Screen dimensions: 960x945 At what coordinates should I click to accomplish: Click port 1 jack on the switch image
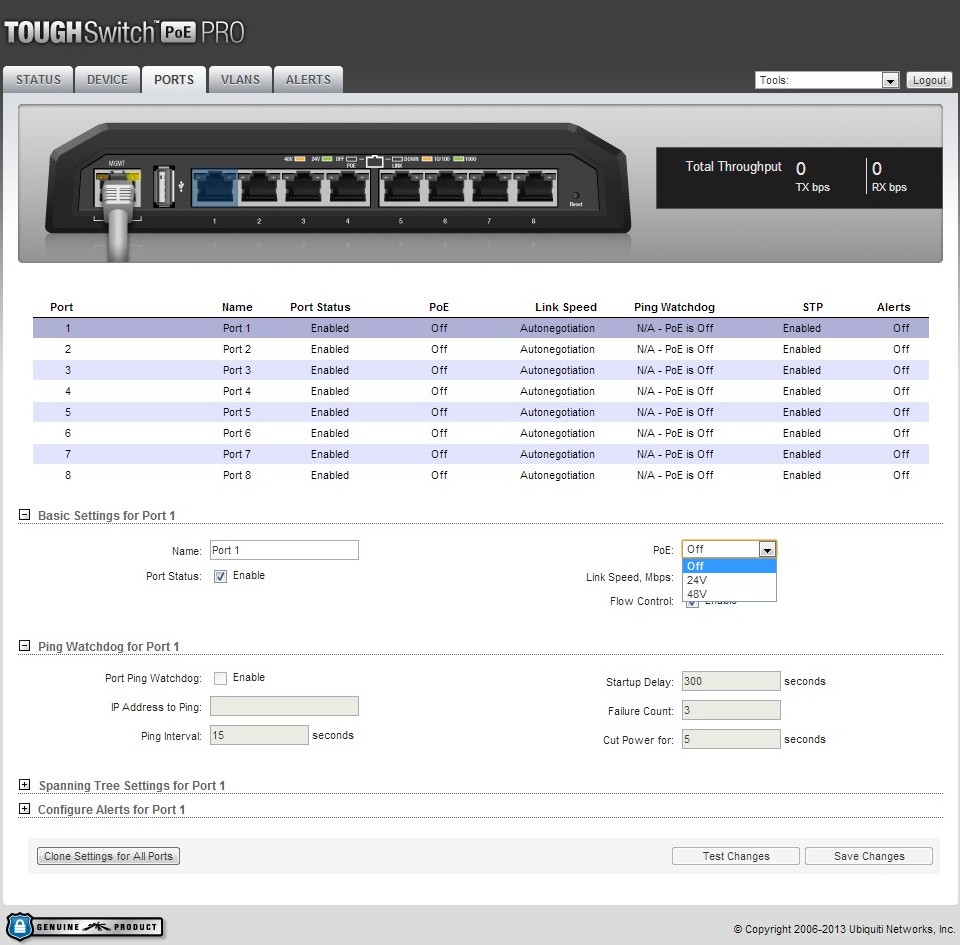point(215,187)
